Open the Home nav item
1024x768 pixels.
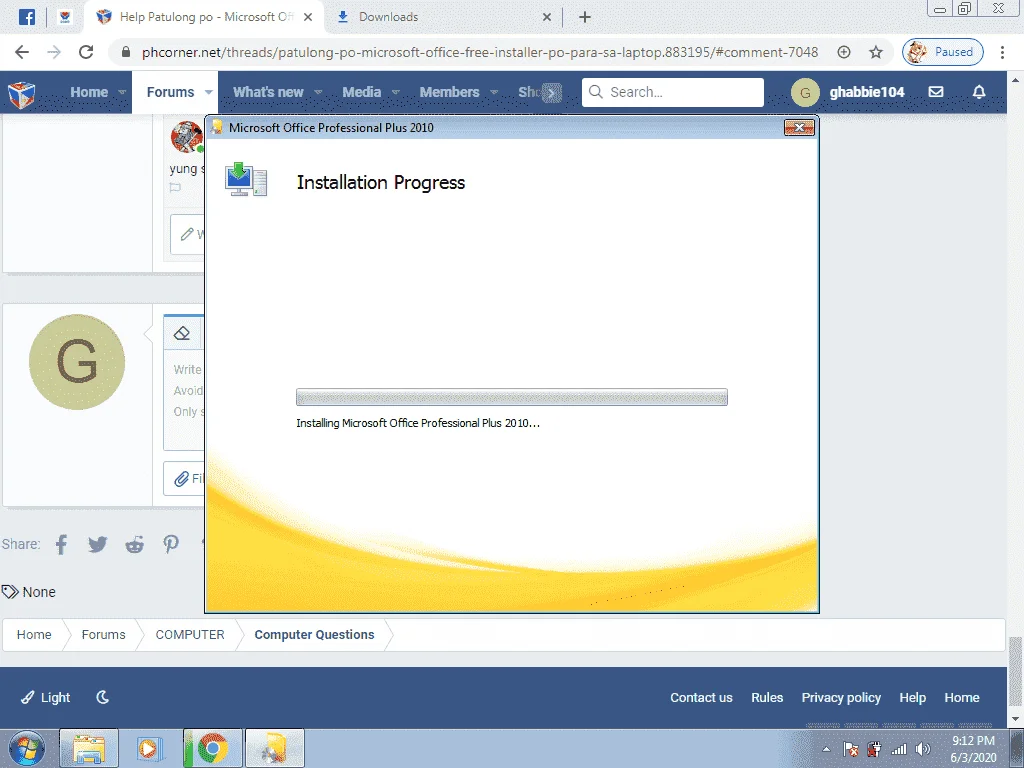[x=89, y=92]
